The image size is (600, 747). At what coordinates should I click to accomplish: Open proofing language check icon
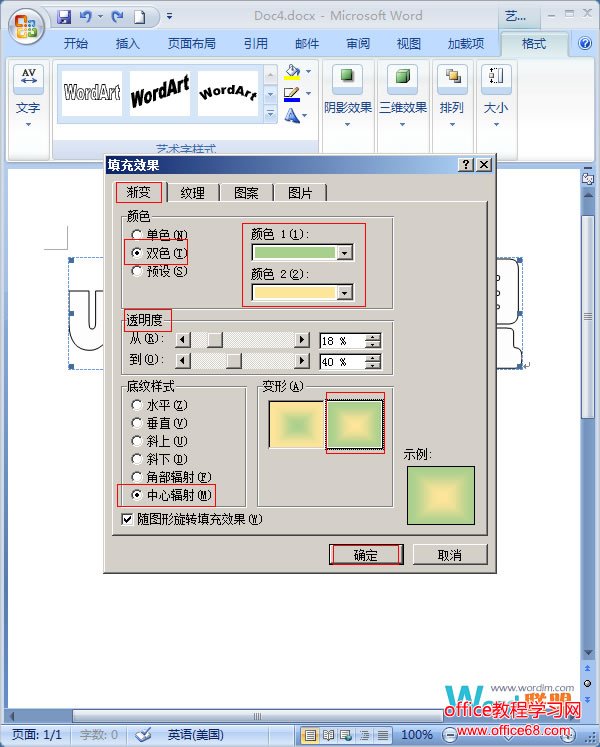(142, 735)
